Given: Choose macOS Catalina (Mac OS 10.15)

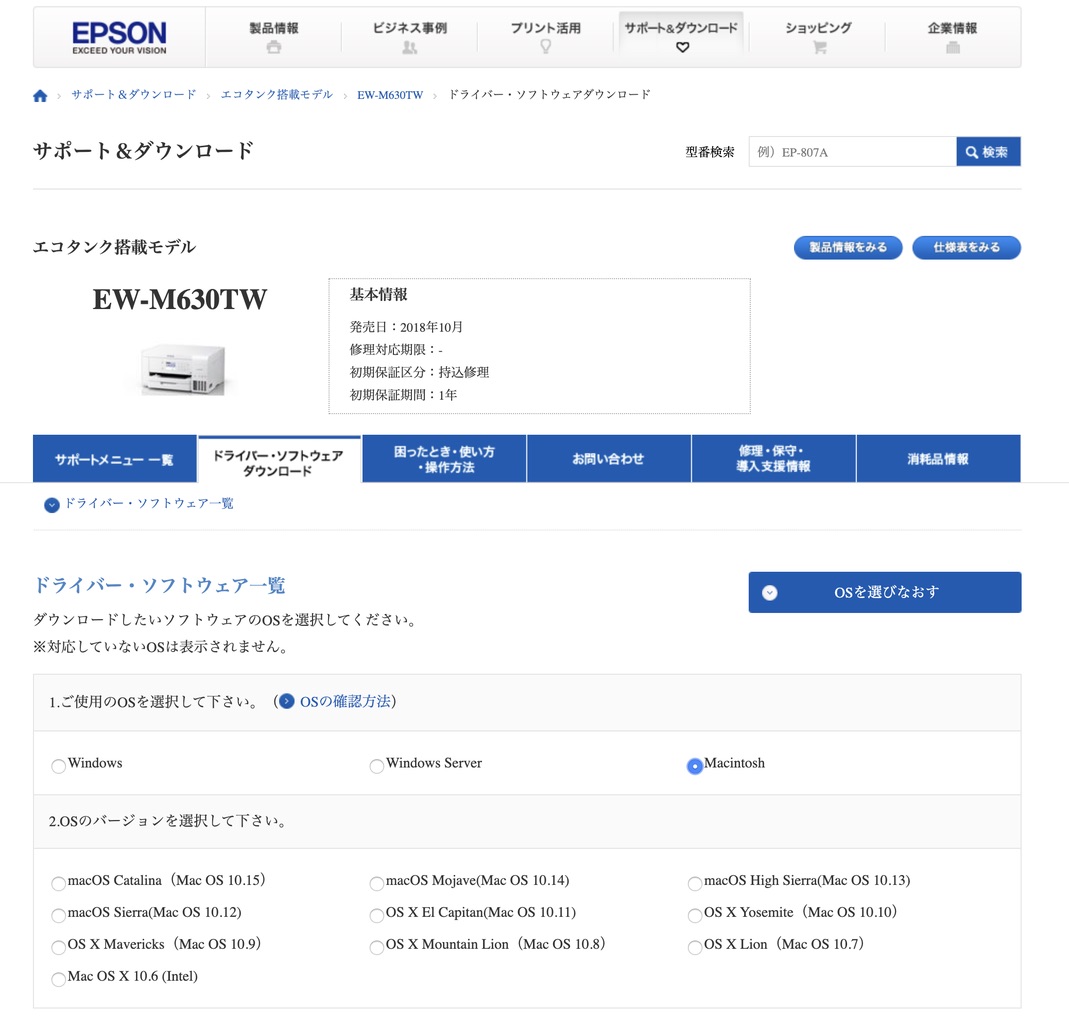Looking at the screenshot, I should [x=59, y=883].
